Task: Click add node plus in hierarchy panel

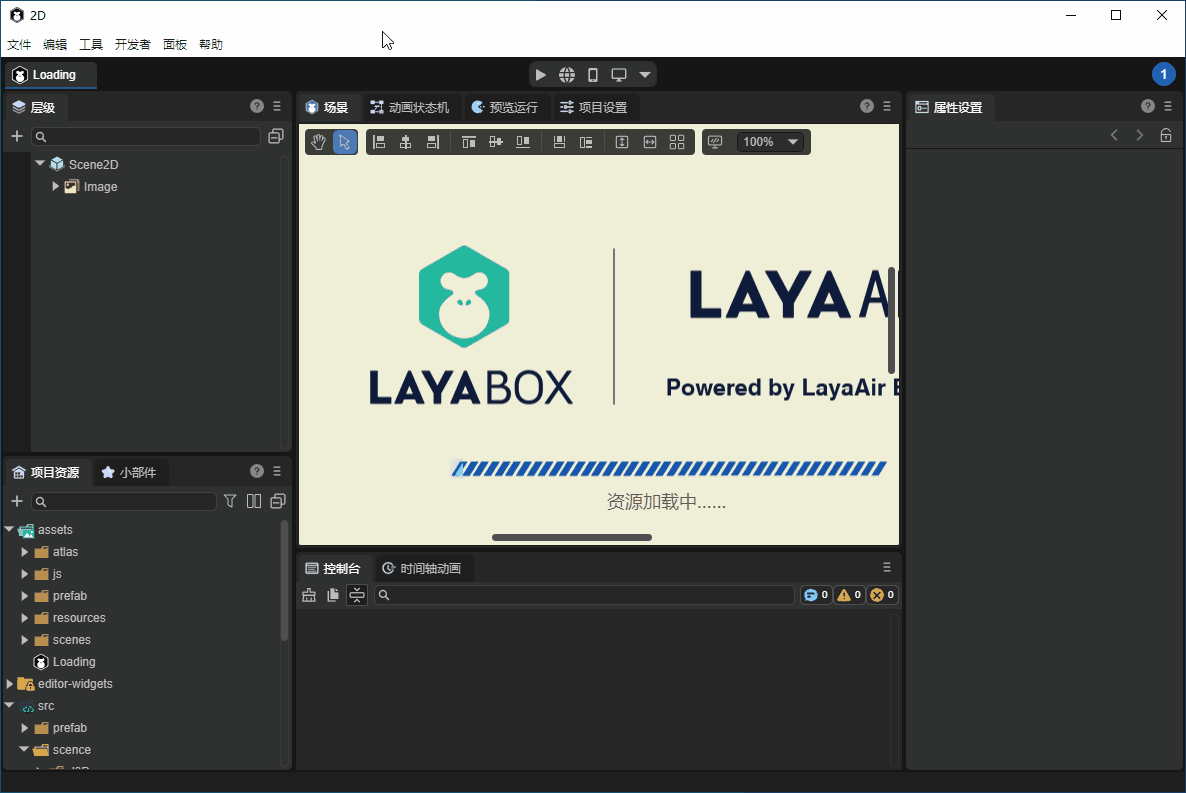Action: (x=16, y=136)
